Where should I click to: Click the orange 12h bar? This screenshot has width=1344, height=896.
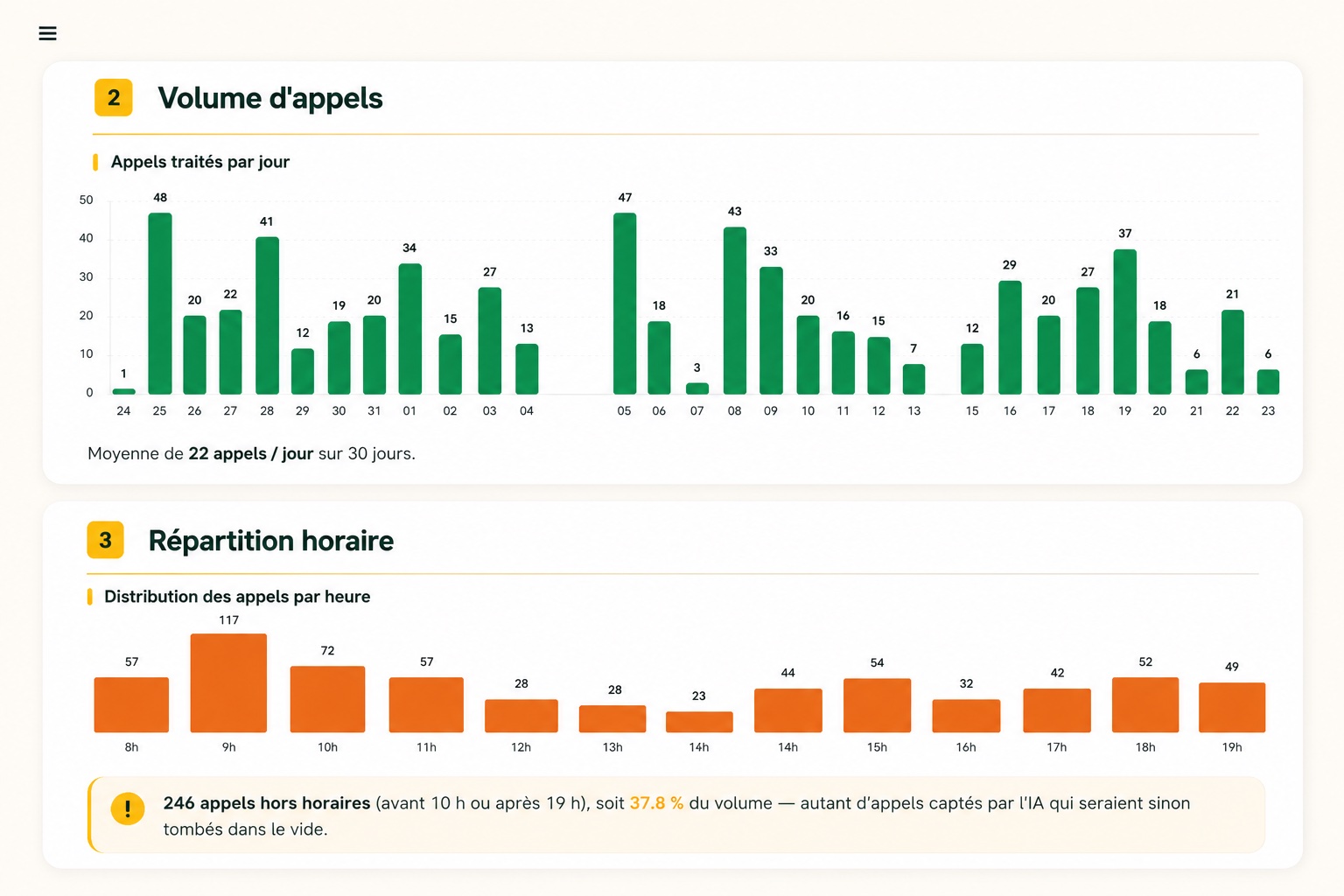click(521, 716)
